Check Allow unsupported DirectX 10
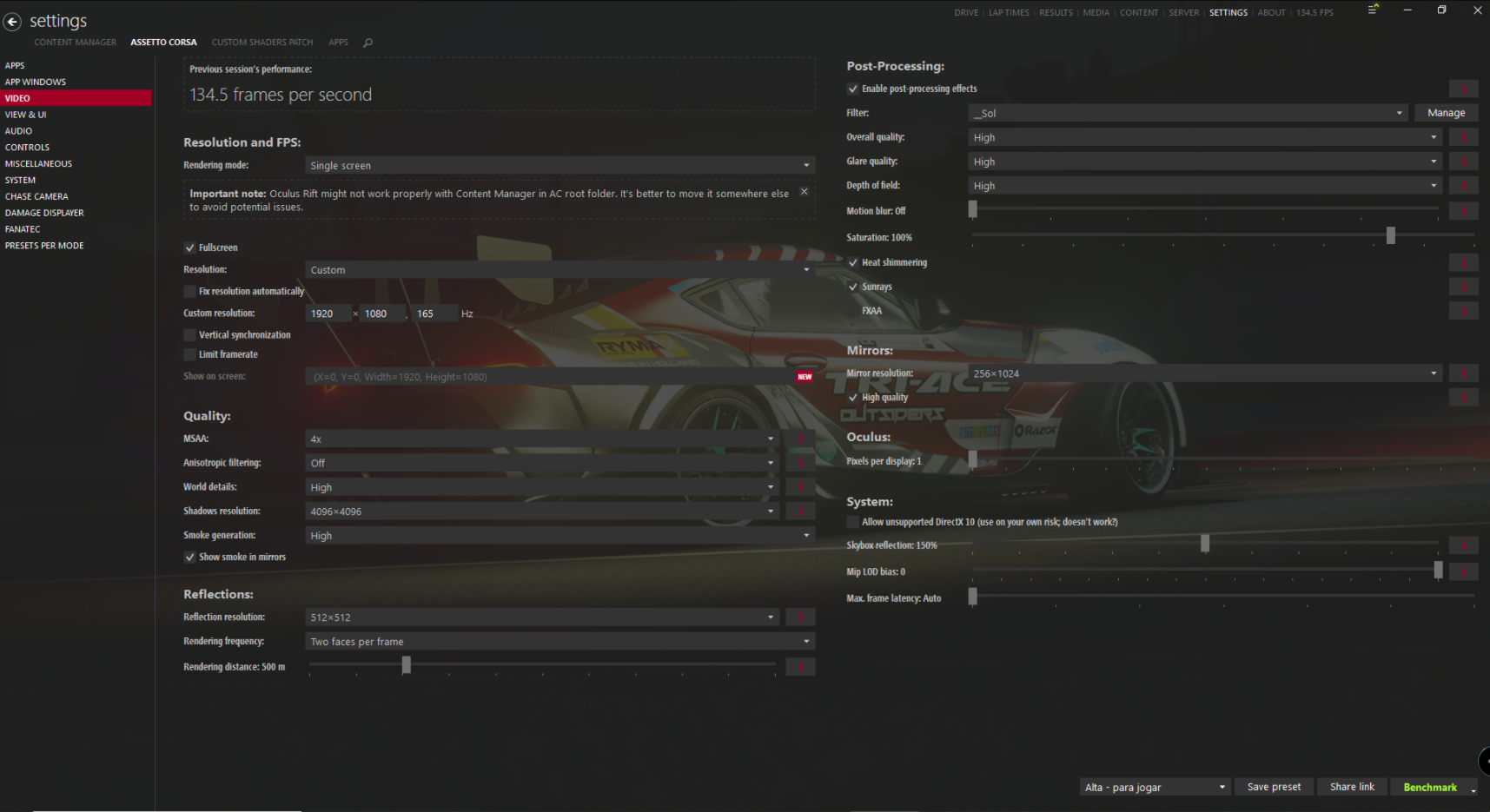The image size is (1490, 812). click(852, 522)
